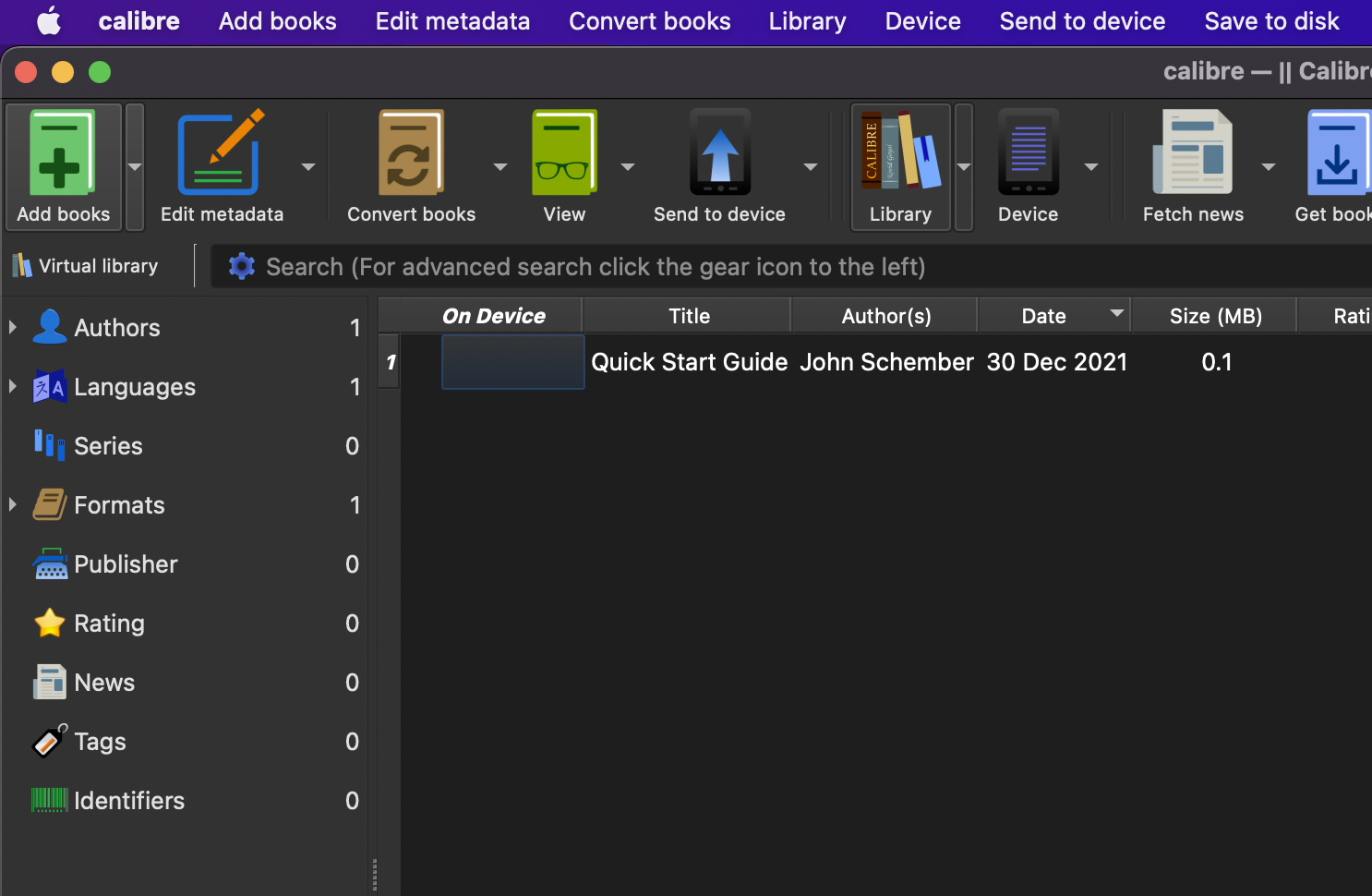Expand the Send to device dropdown arrow
Screen dimensions: 1372x896
(x=811, y=167)
